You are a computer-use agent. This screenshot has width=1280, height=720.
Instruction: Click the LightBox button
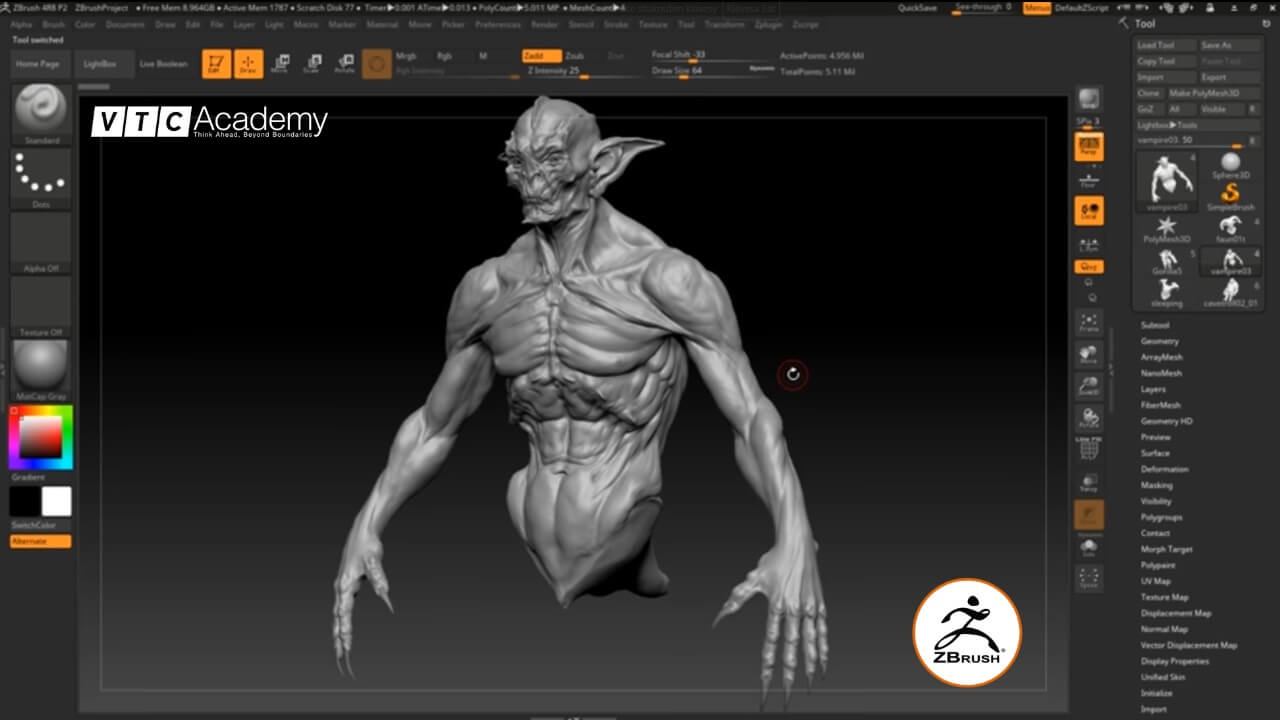(99, 64)
